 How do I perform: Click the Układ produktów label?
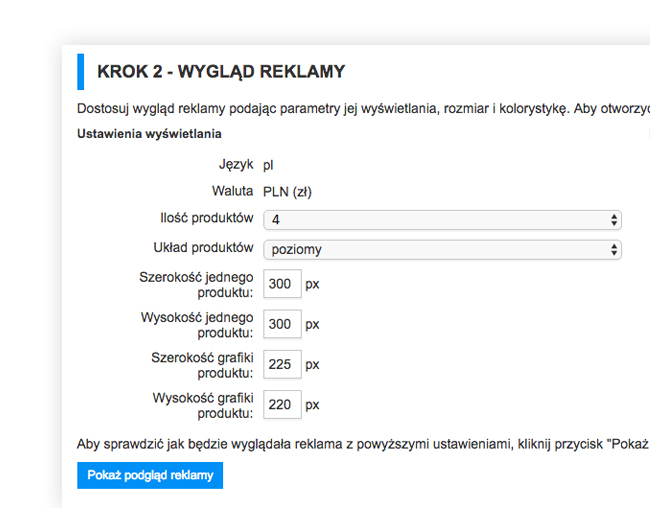(204, 248)
